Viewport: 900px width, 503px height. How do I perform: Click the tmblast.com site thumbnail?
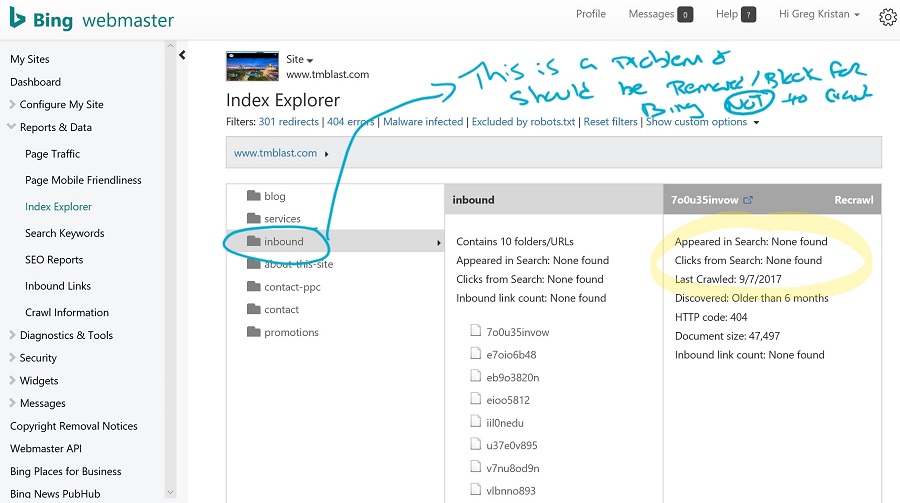coord(253,66)
